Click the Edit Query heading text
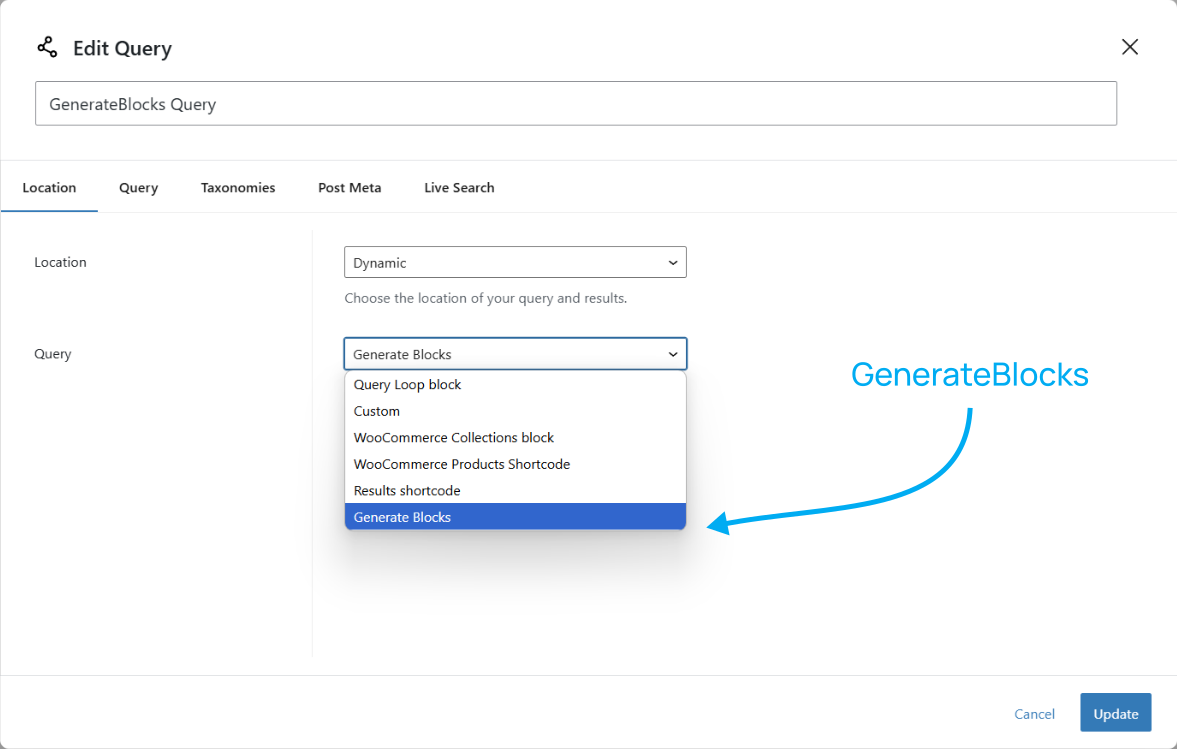The height and width of the screenshot is (749, 1177). click(x=122, y=49)
